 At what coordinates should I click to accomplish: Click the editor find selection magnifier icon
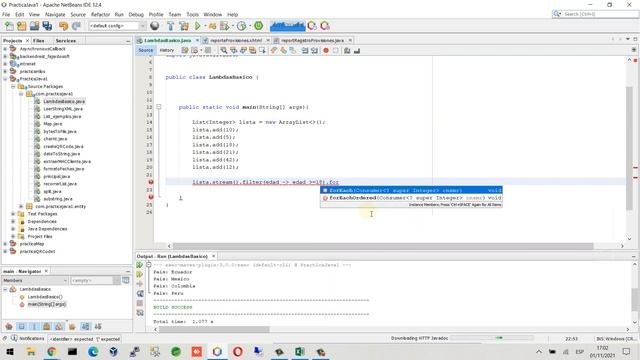click(x=224, y=51)
